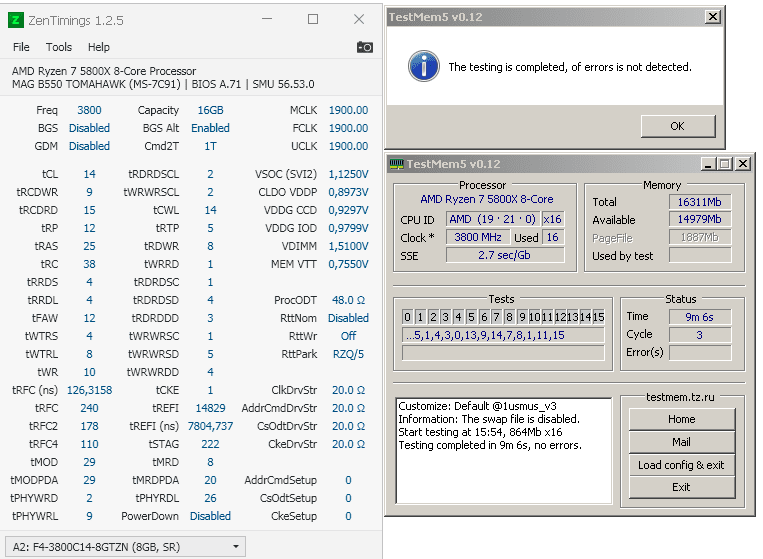The height and width of the screenshot is (559, 763).
Task: Expand the A2 memory module dropdown
Action: (x=125, y=547)
